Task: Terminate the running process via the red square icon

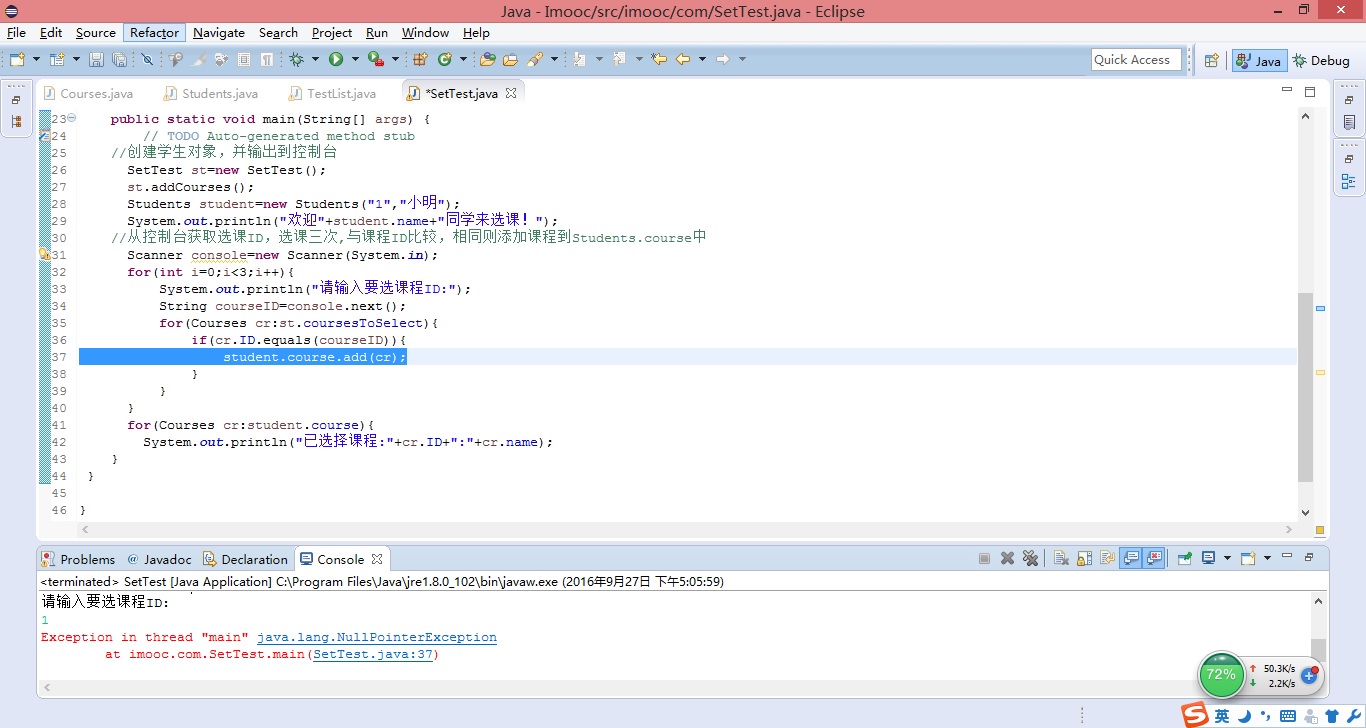Action: 984,558
